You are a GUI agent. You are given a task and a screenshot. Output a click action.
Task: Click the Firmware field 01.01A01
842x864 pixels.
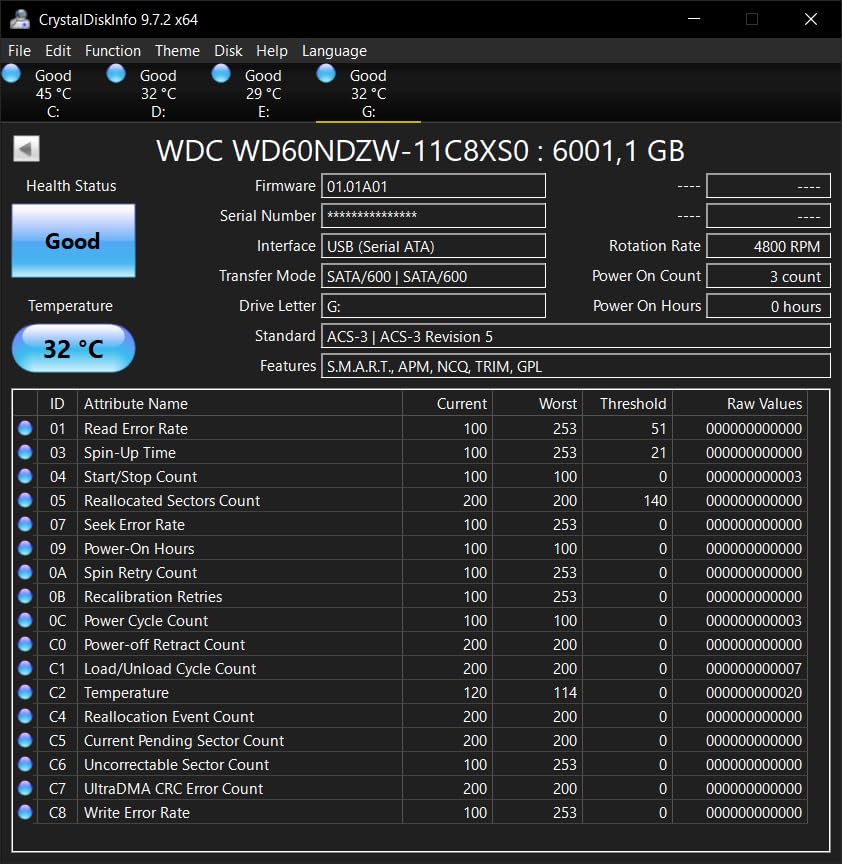pos(433,186)
